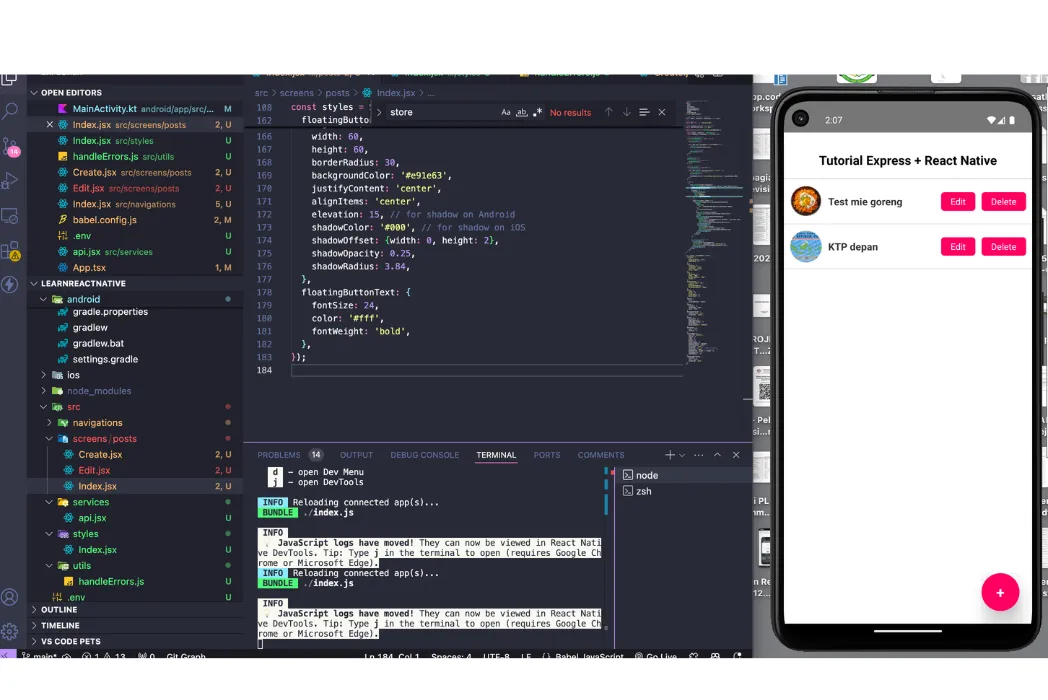
Task: Switch to the Debug Console tab
Action: click(x=424, y=455)
